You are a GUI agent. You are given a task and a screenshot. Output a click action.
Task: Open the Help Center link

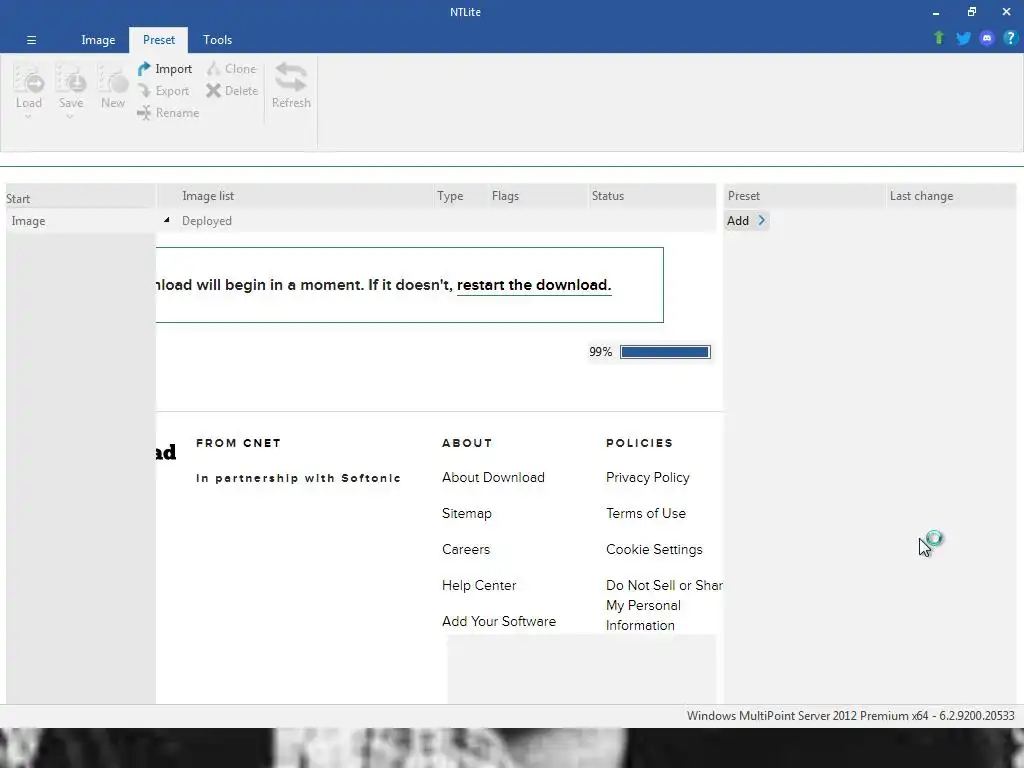[x=479, y=585]
